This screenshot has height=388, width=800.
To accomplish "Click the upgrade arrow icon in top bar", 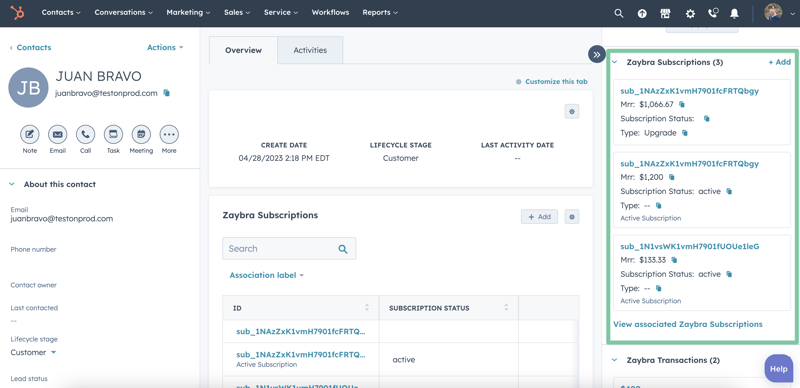I will point(642,13).
